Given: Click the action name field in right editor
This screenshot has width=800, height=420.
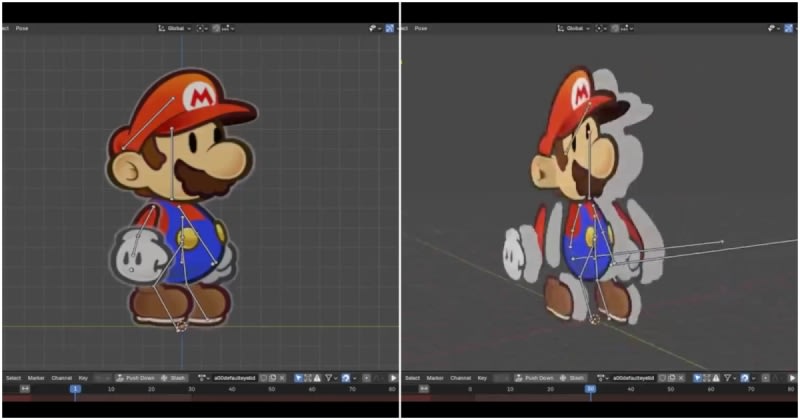Looking at the screenshot, I should click(x=632, y=378).
